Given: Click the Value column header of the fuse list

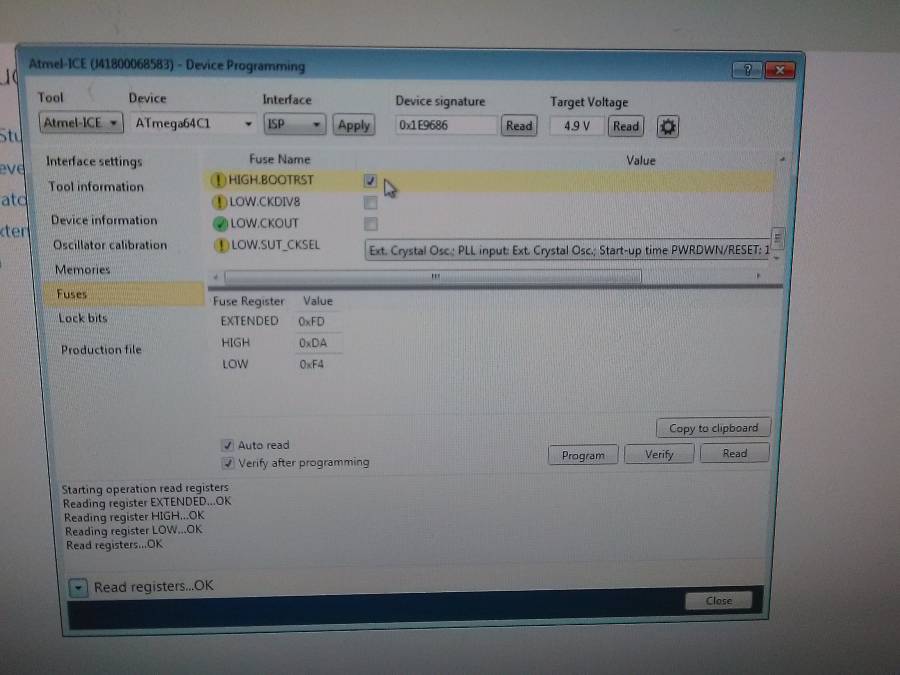Looking at the screenshot, I should pos(641,161).
